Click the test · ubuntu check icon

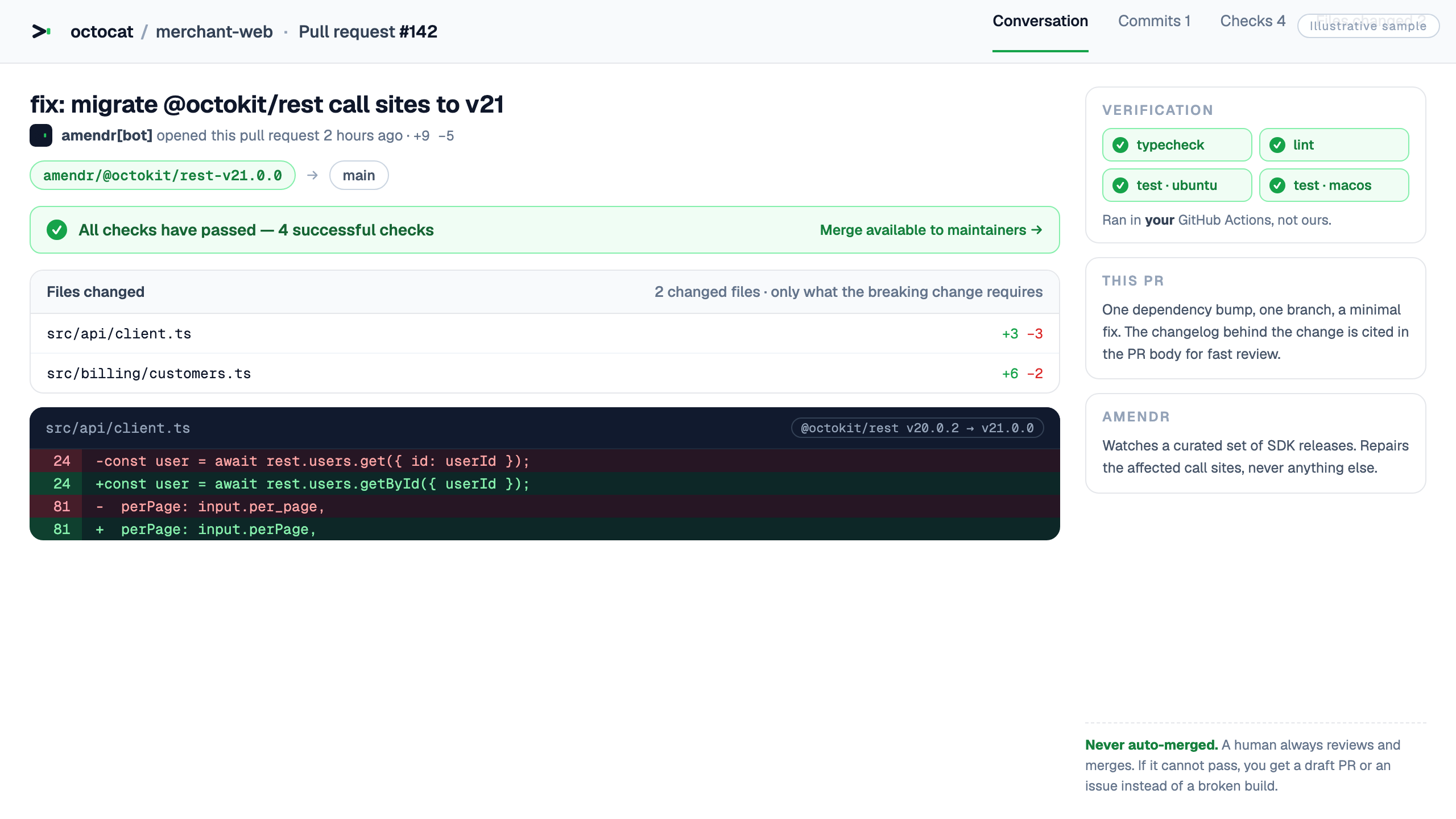[1120, 185]
